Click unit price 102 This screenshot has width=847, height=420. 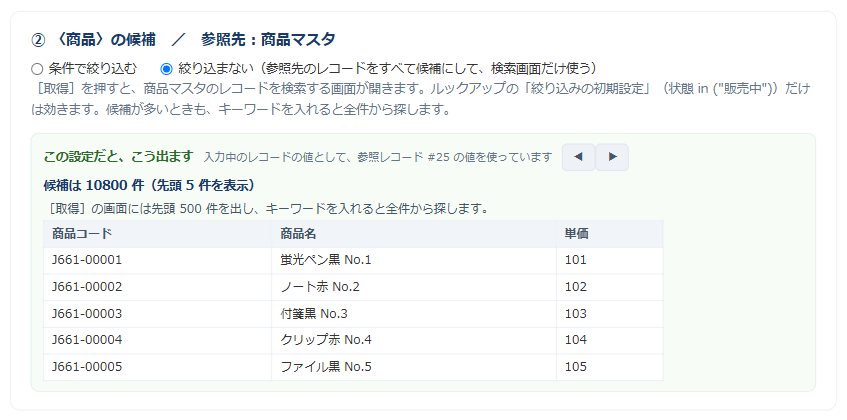(x=576, y=287)
